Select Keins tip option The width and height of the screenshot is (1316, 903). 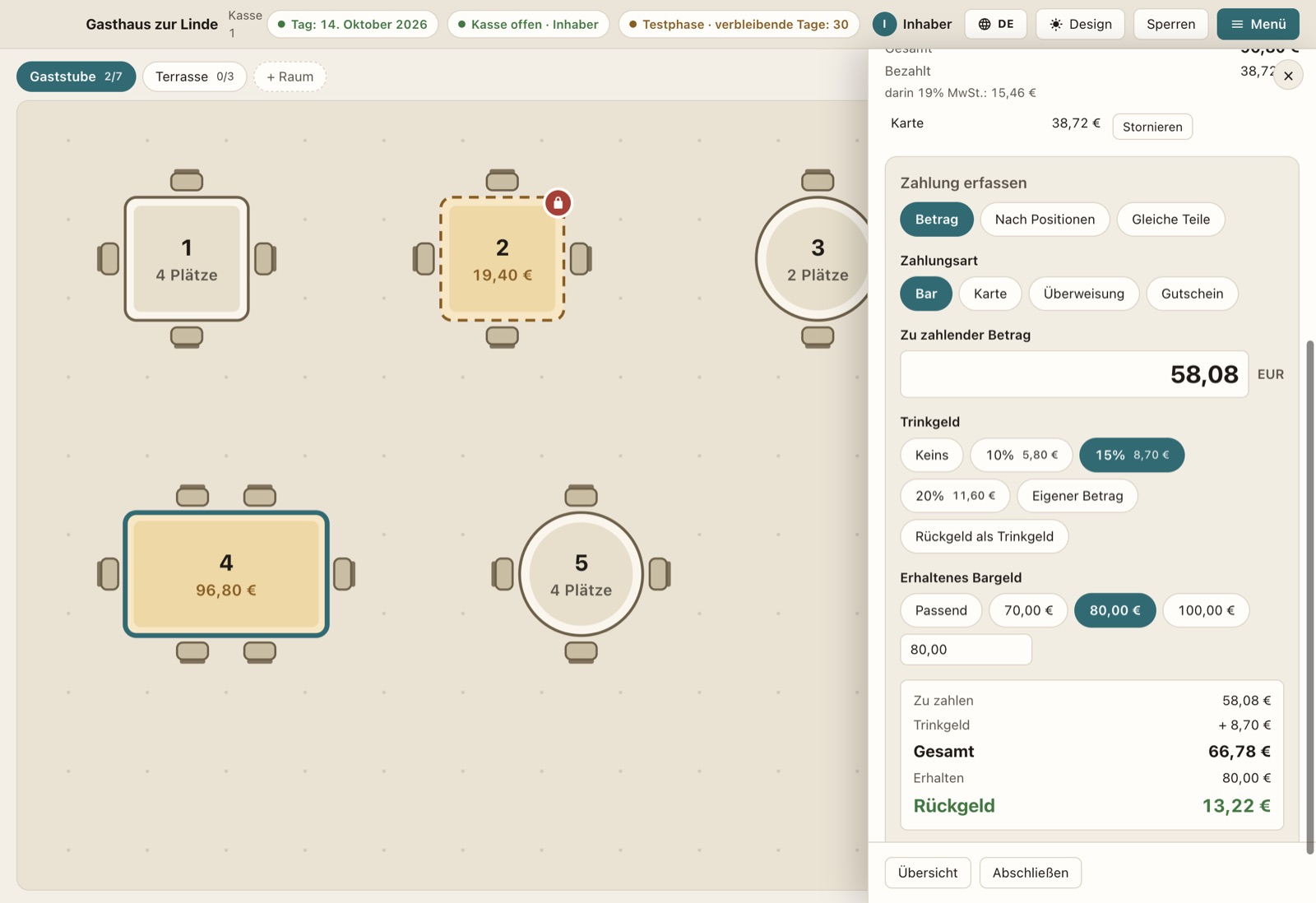[932, 455]
